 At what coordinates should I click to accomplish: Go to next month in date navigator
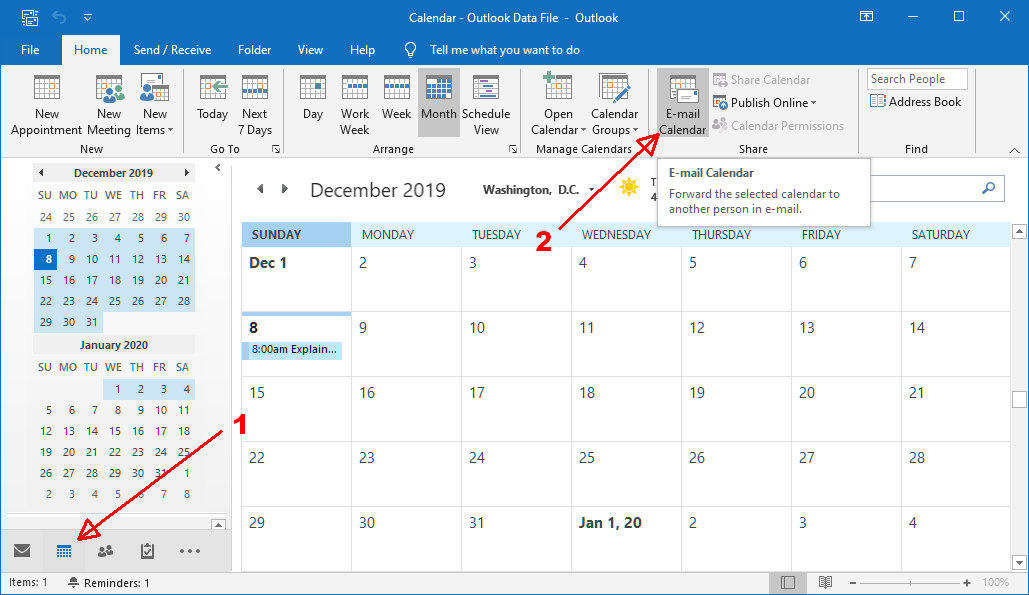tap(187, 173)
